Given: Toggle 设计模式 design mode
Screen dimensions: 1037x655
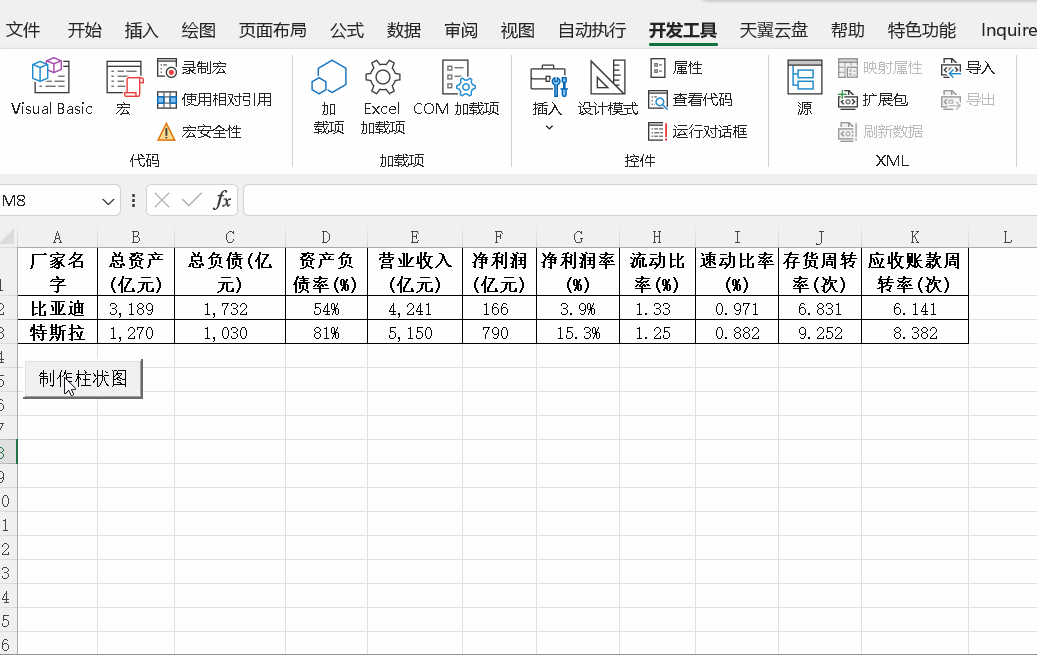Looking at the screenshot, I should (x=607, y=87).
